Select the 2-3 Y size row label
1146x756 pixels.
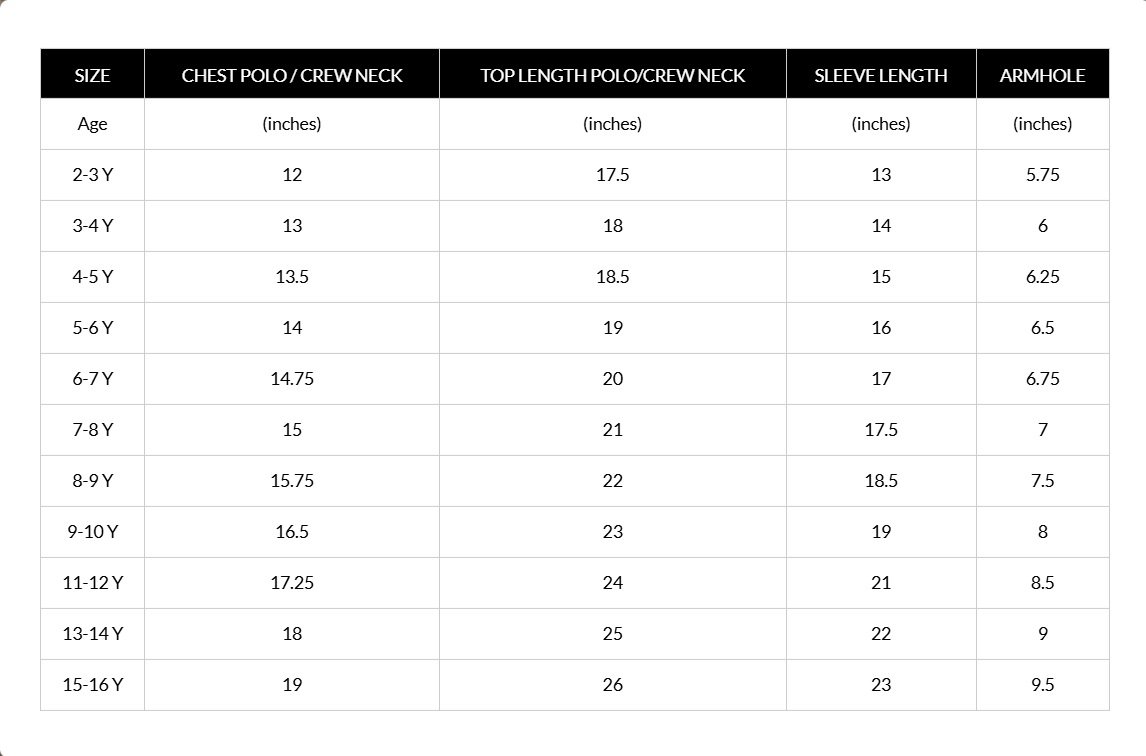(x=92, y=175)
